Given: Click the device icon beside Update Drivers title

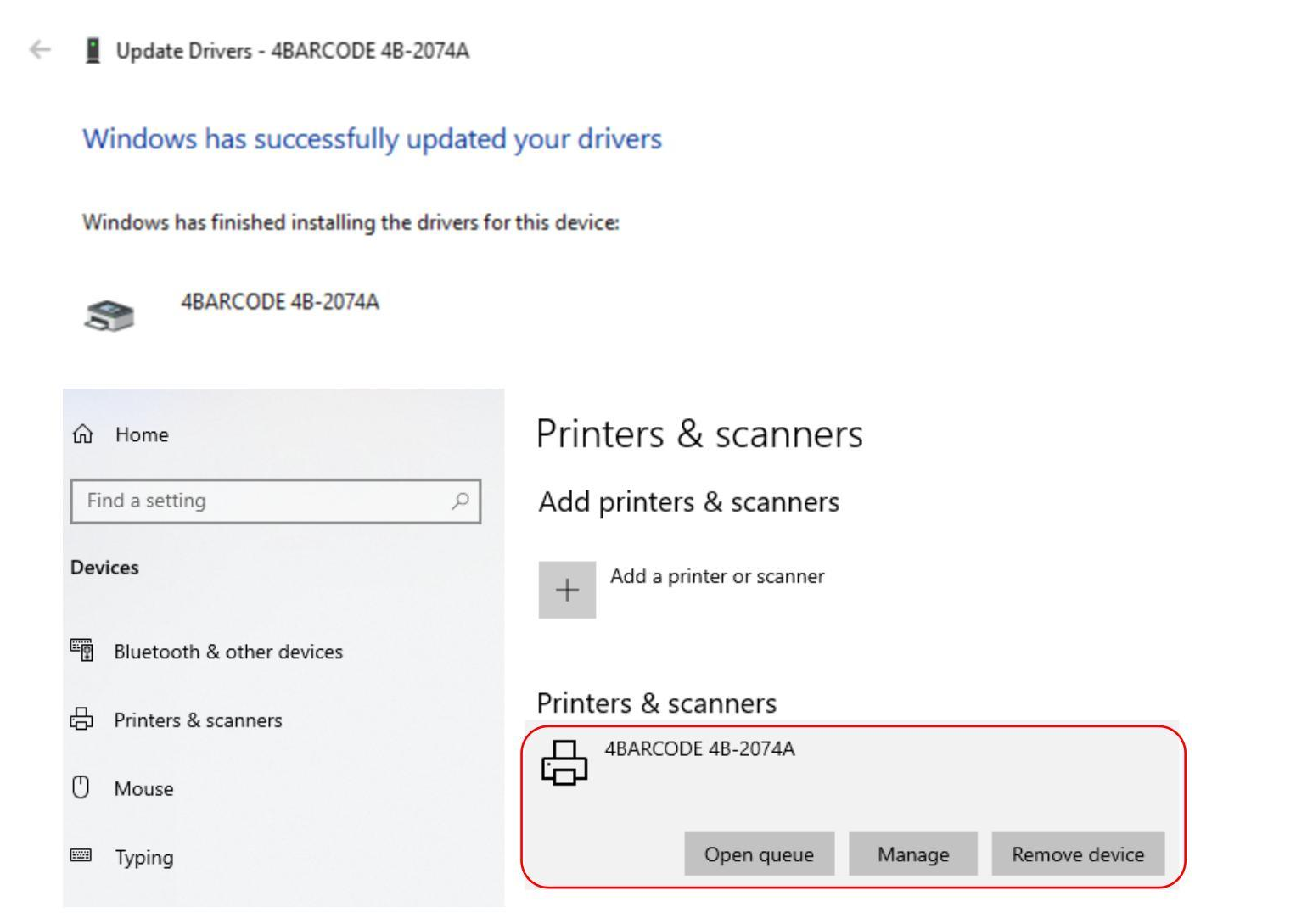Looking at the screenshot, I should [93, 51].
